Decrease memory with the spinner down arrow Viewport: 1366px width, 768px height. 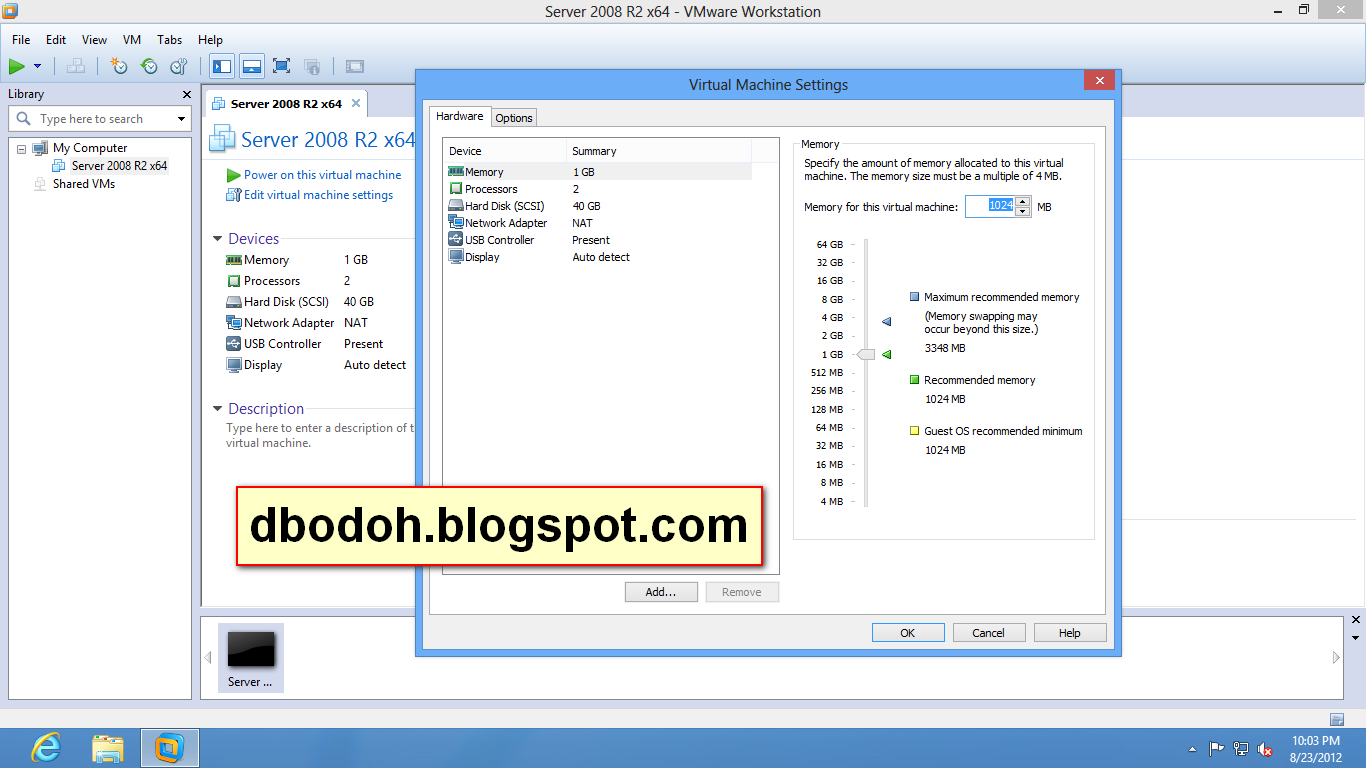tap(1023, 212)
